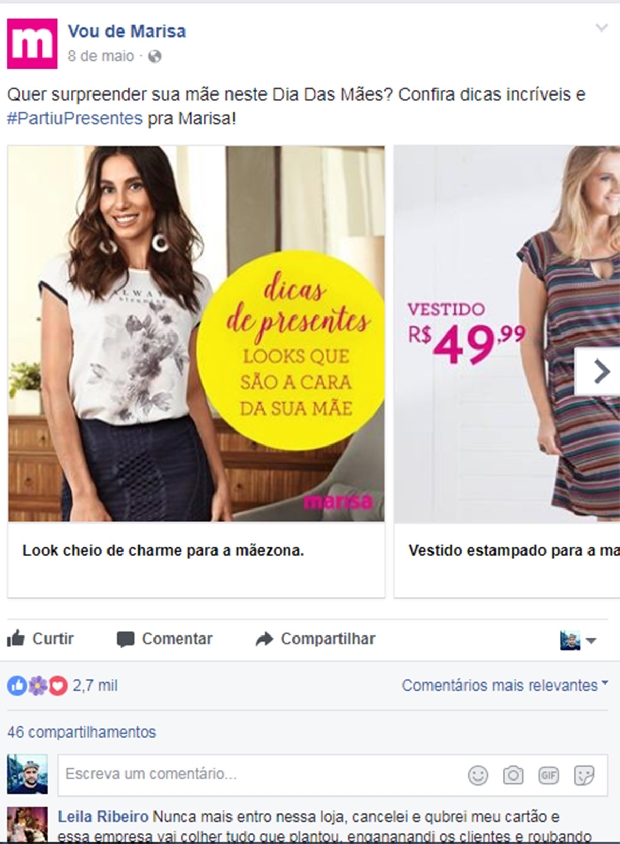Open the Vou de Marisa page link
620x844 pixels.
pos(126,31)
